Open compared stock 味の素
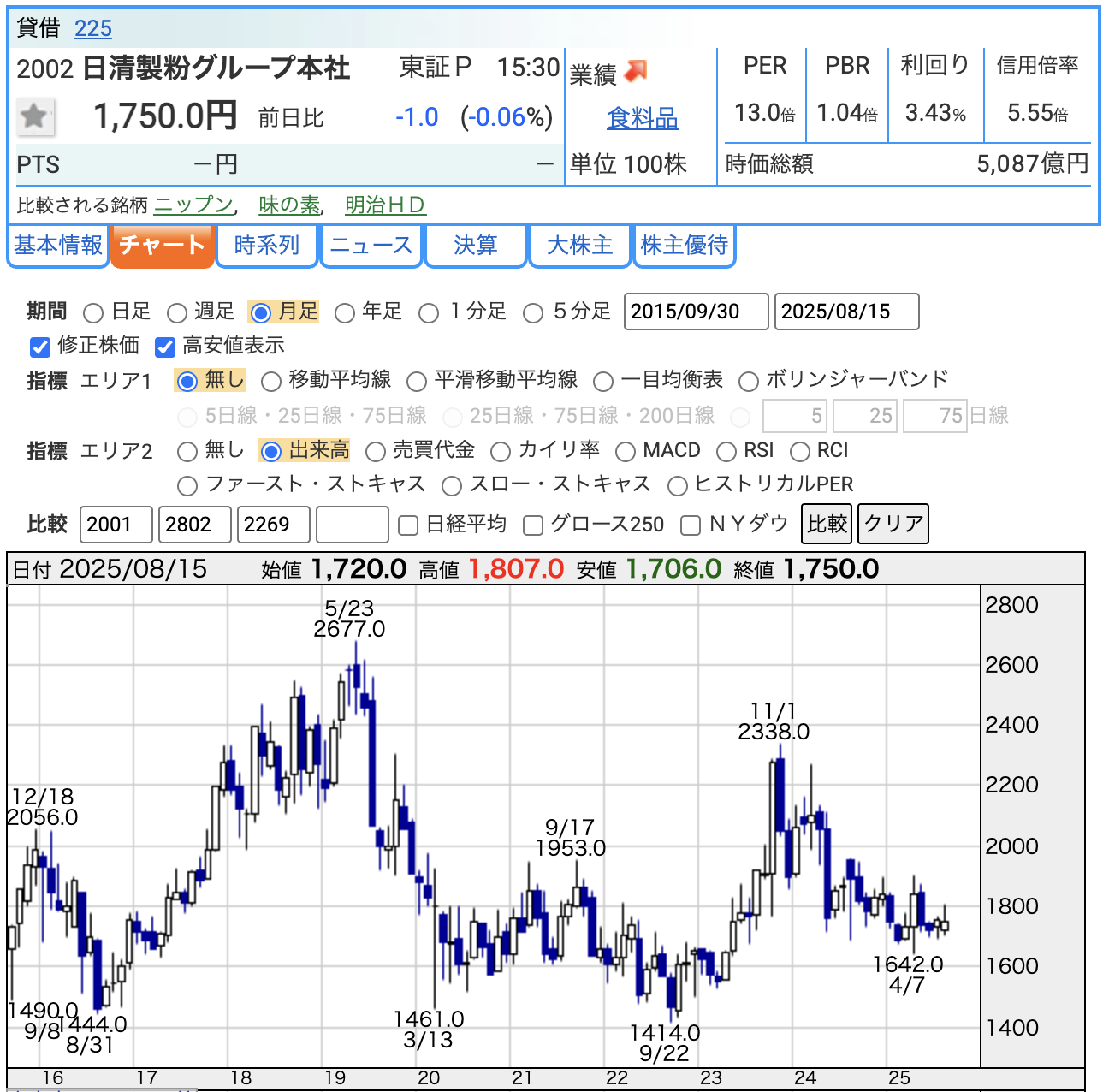 pos(289,205)
